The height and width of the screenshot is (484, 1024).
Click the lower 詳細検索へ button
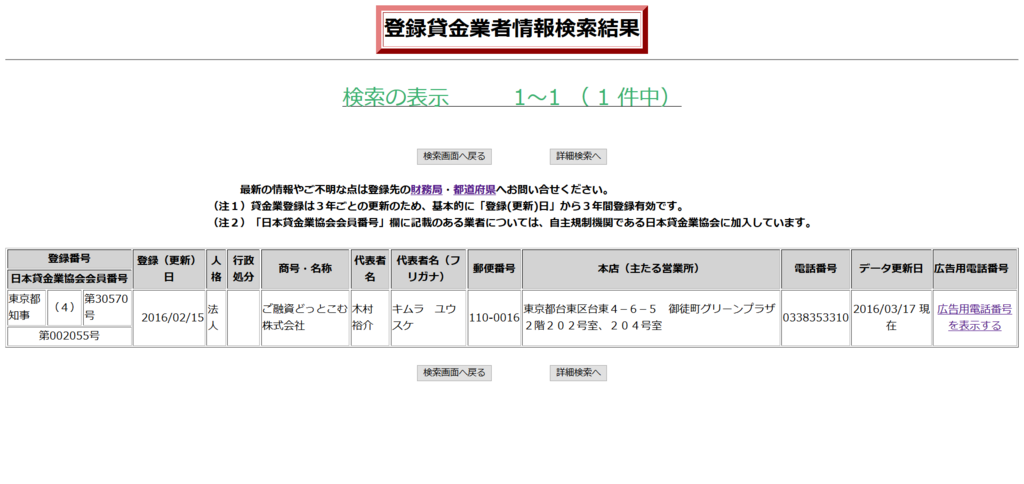(579, 373)
